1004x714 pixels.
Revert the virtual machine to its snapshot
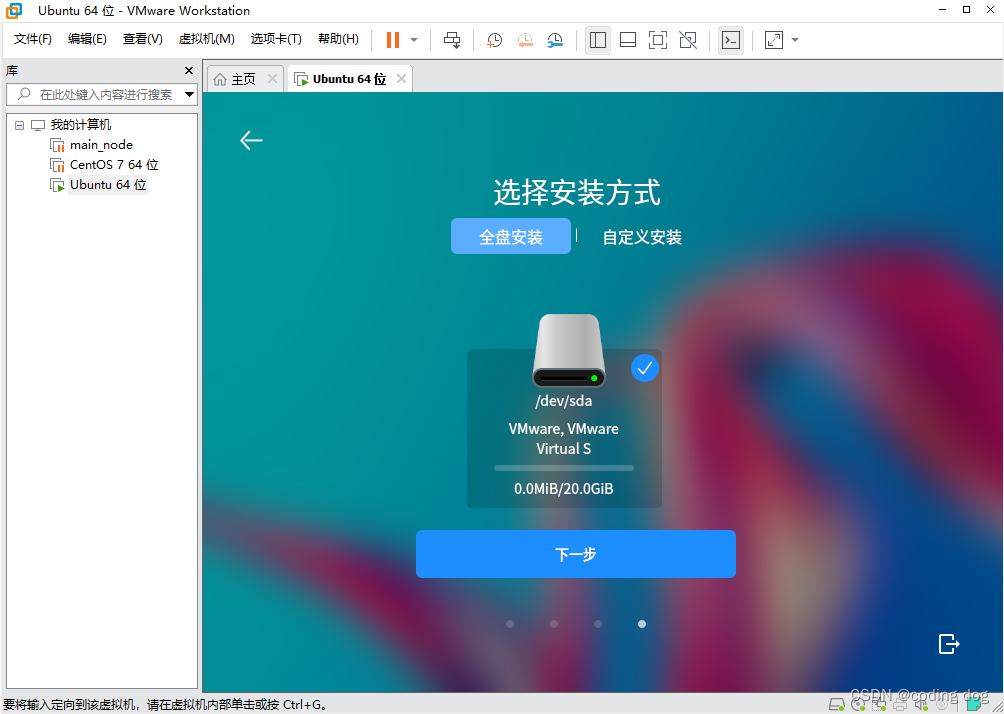click(525, 40)
